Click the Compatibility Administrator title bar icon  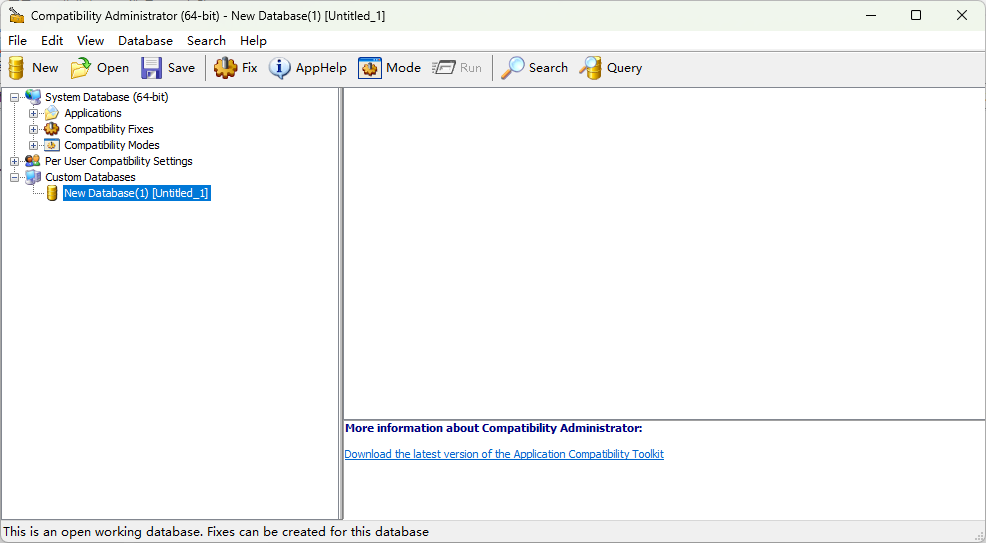pyautogui.click(x=16, y=16)
